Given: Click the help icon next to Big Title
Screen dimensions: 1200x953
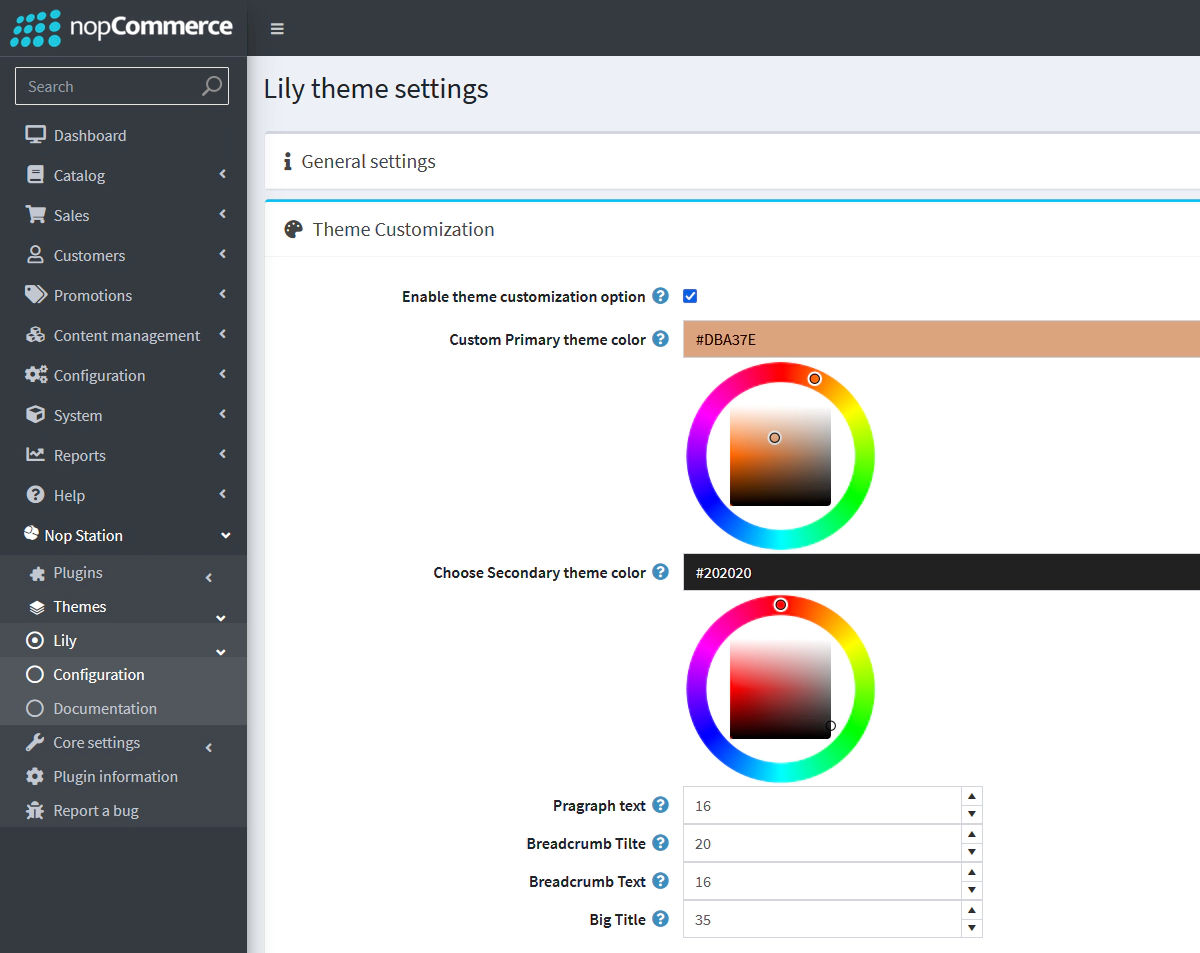Looking at the screenshot, I should pyautogui.click(x=661, y=918).
